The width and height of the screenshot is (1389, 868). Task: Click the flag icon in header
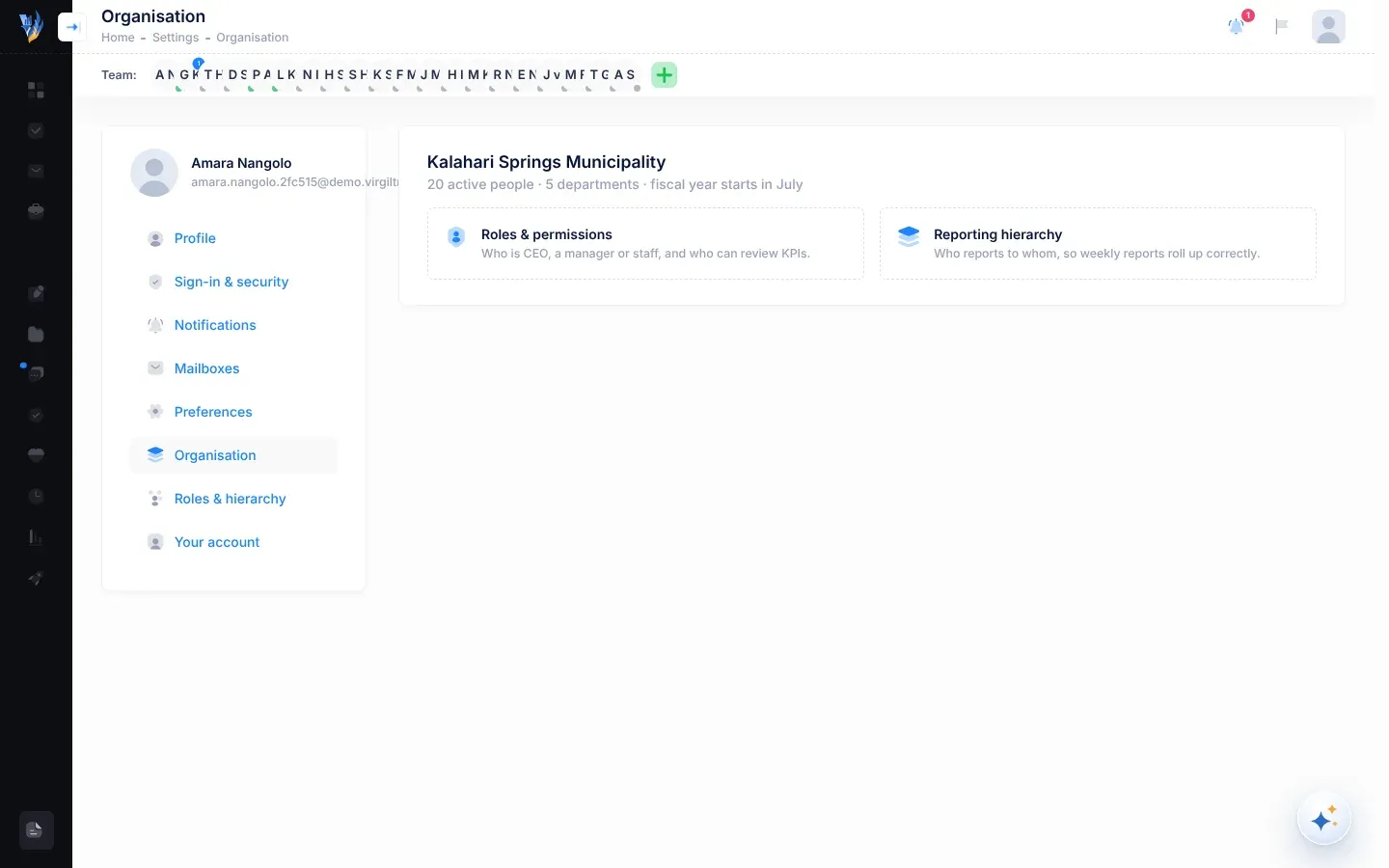coord(1282,26)
